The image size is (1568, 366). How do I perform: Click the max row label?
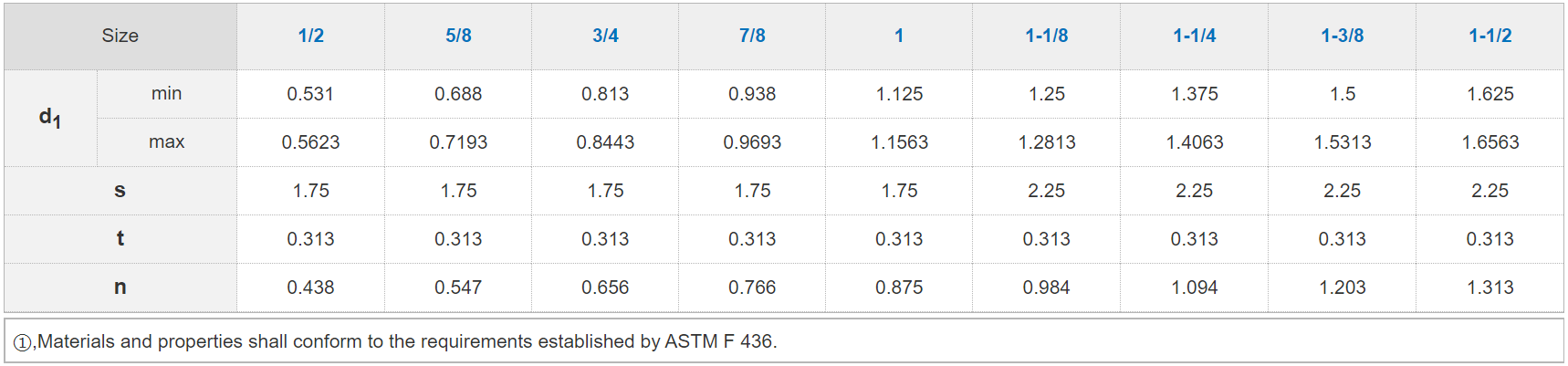coord(166,141)
